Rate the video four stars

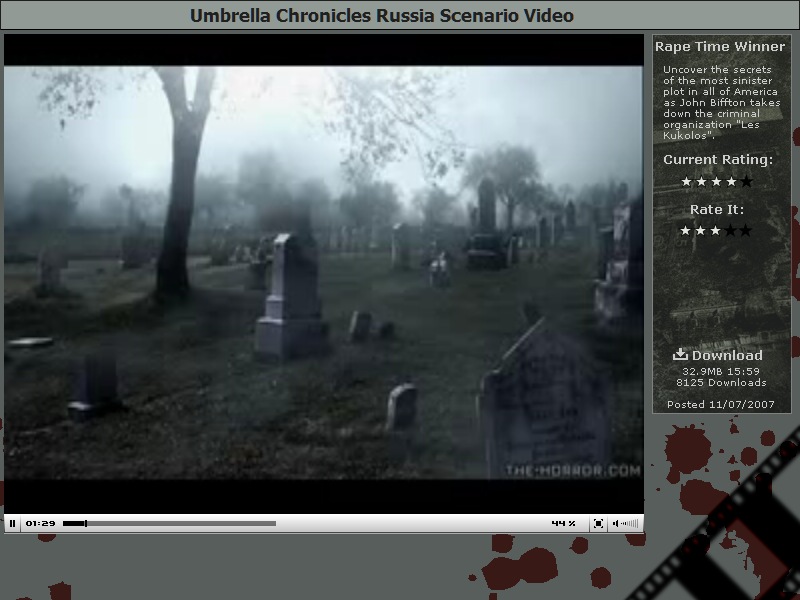[x=731, y=230]
